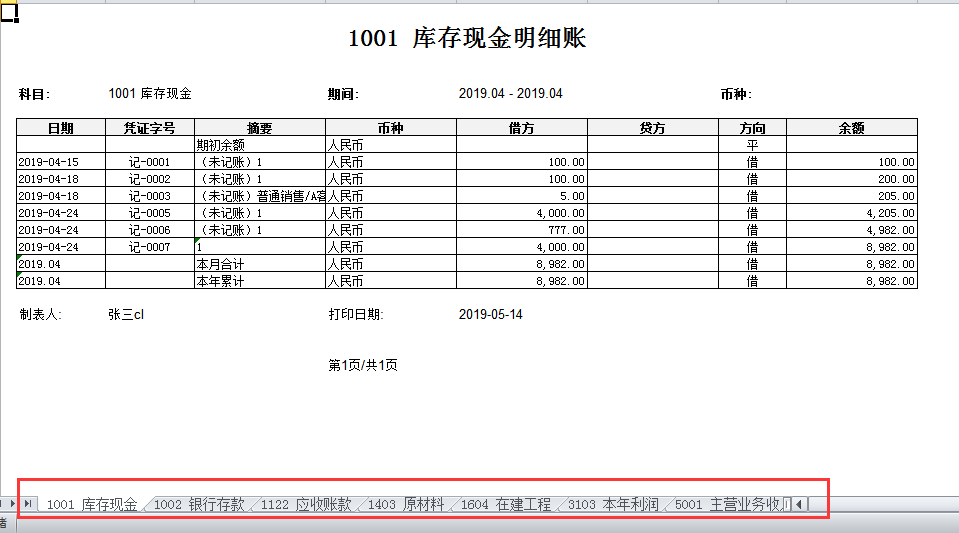Select the page footer 第1页/共1页
Screen dimensions: 959x533
point(363,365)
